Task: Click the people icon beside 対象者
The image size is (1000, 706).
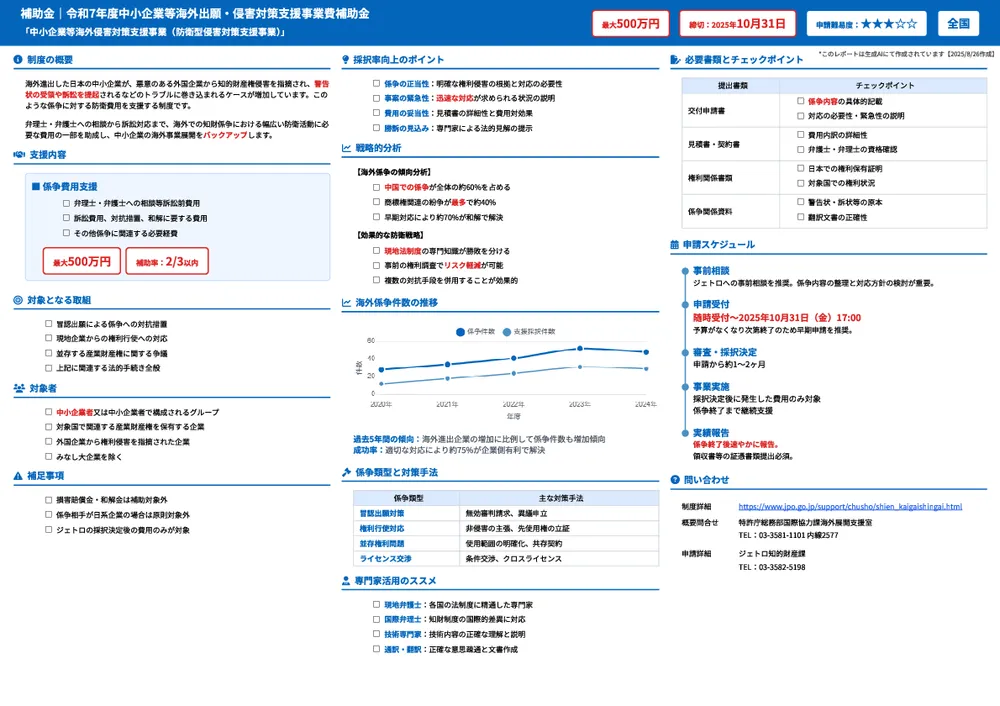Action: click(x=19, y=388)
